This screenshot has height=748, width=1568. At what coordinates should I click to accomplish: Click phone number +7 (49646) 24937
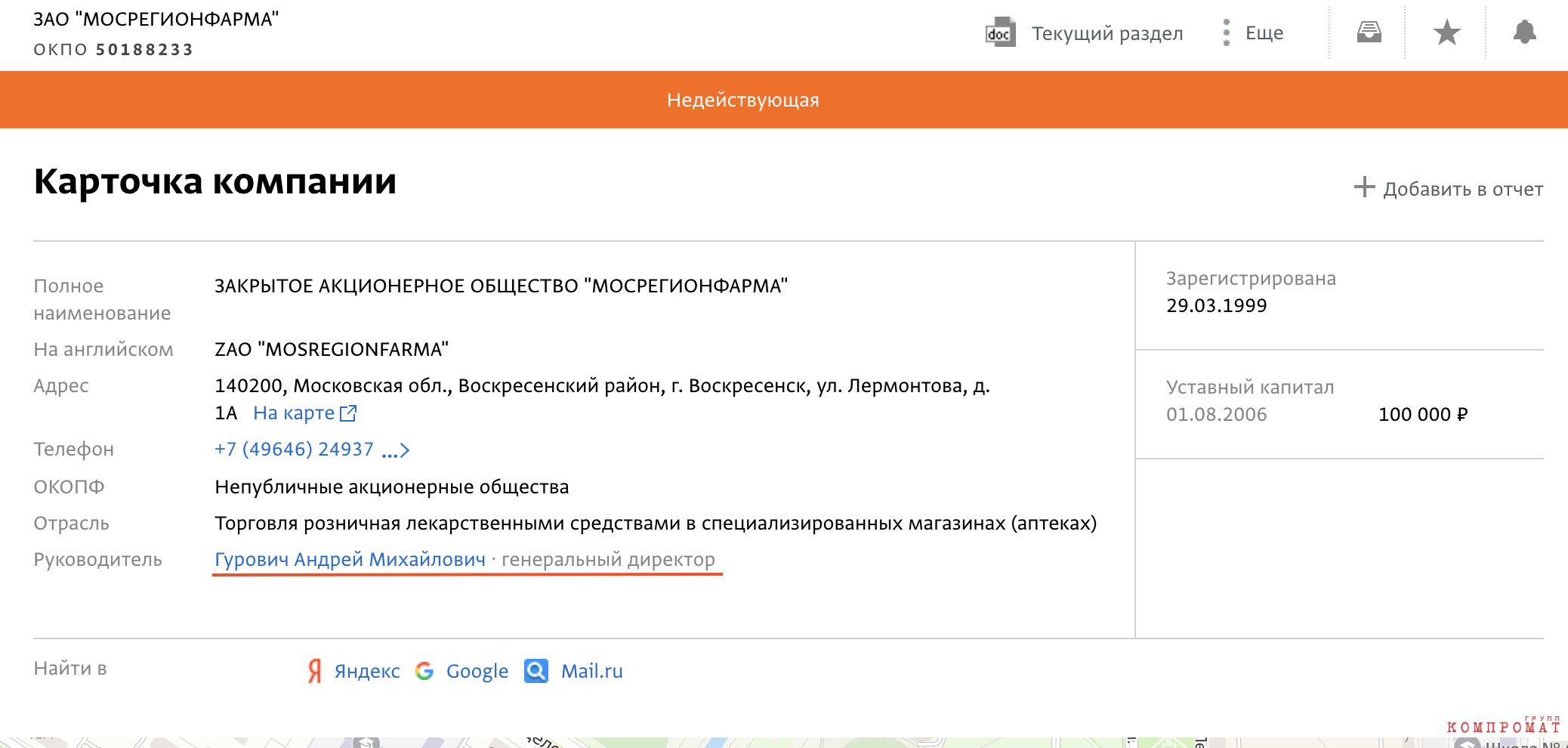[x=294, y=449]
